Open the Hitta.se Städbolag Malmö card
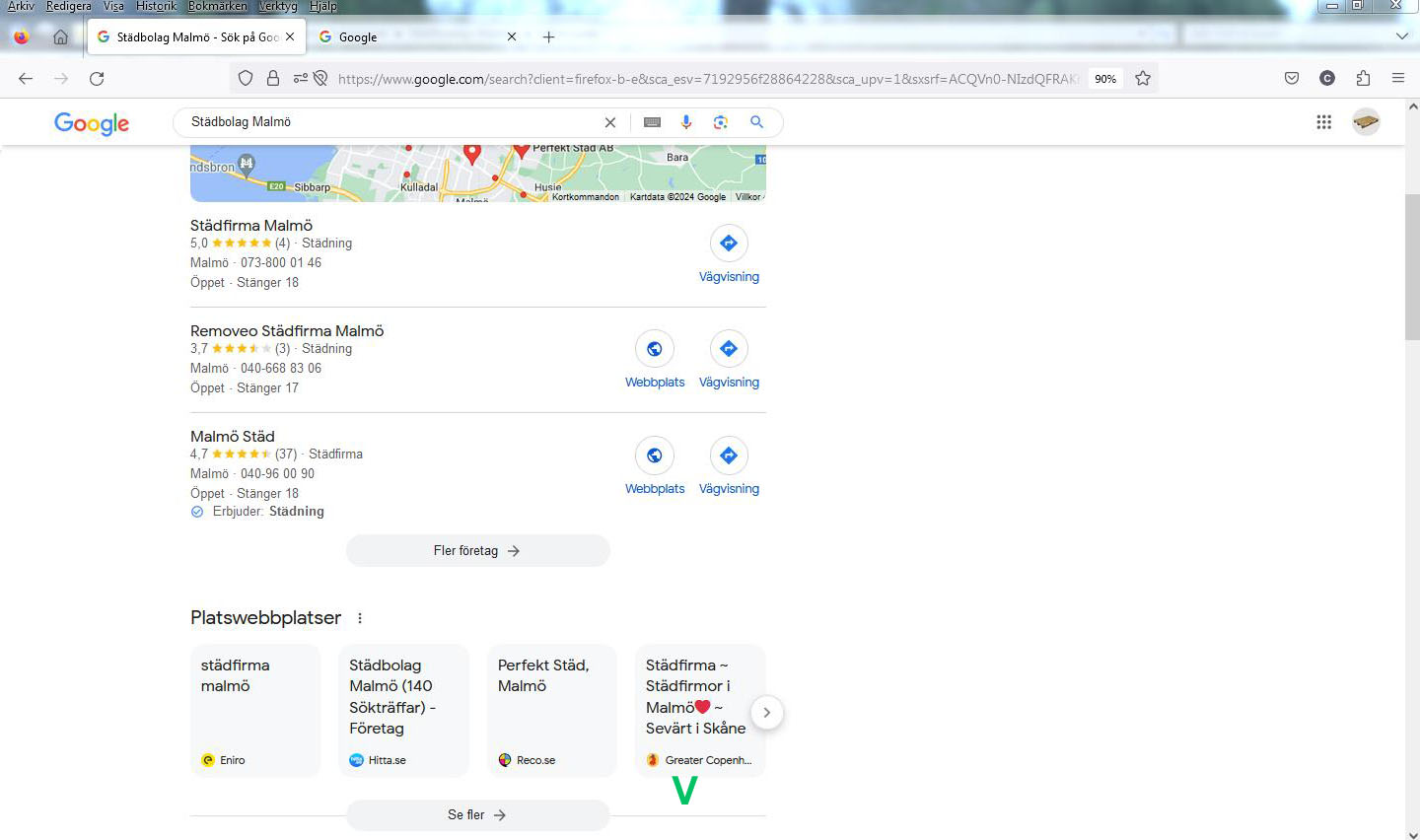Viewport: 1420px width, 840px height. pyautogui.click(x=404, y=711)
